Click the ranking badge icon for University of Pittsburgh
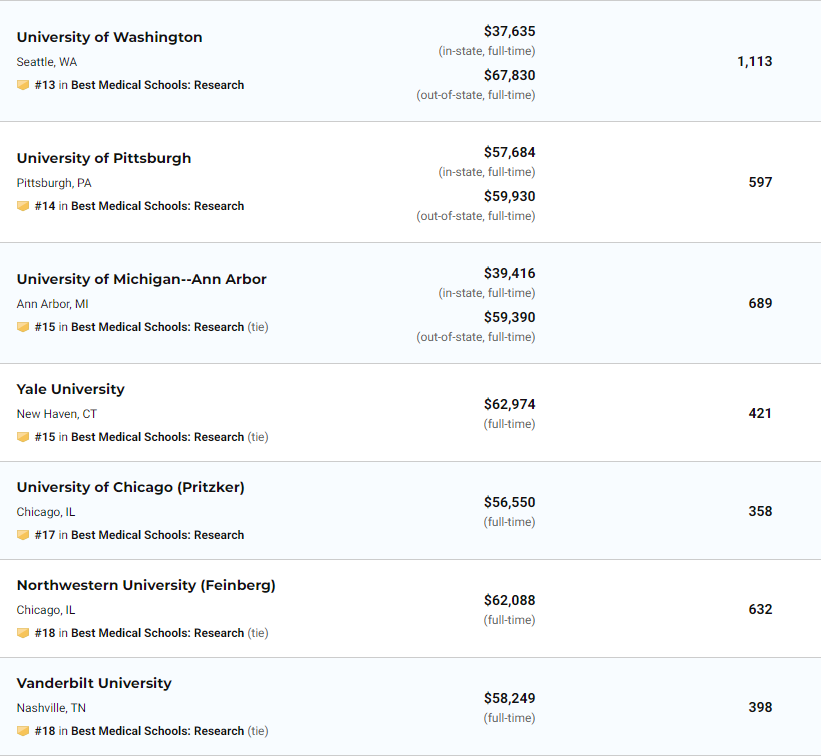 23,206
